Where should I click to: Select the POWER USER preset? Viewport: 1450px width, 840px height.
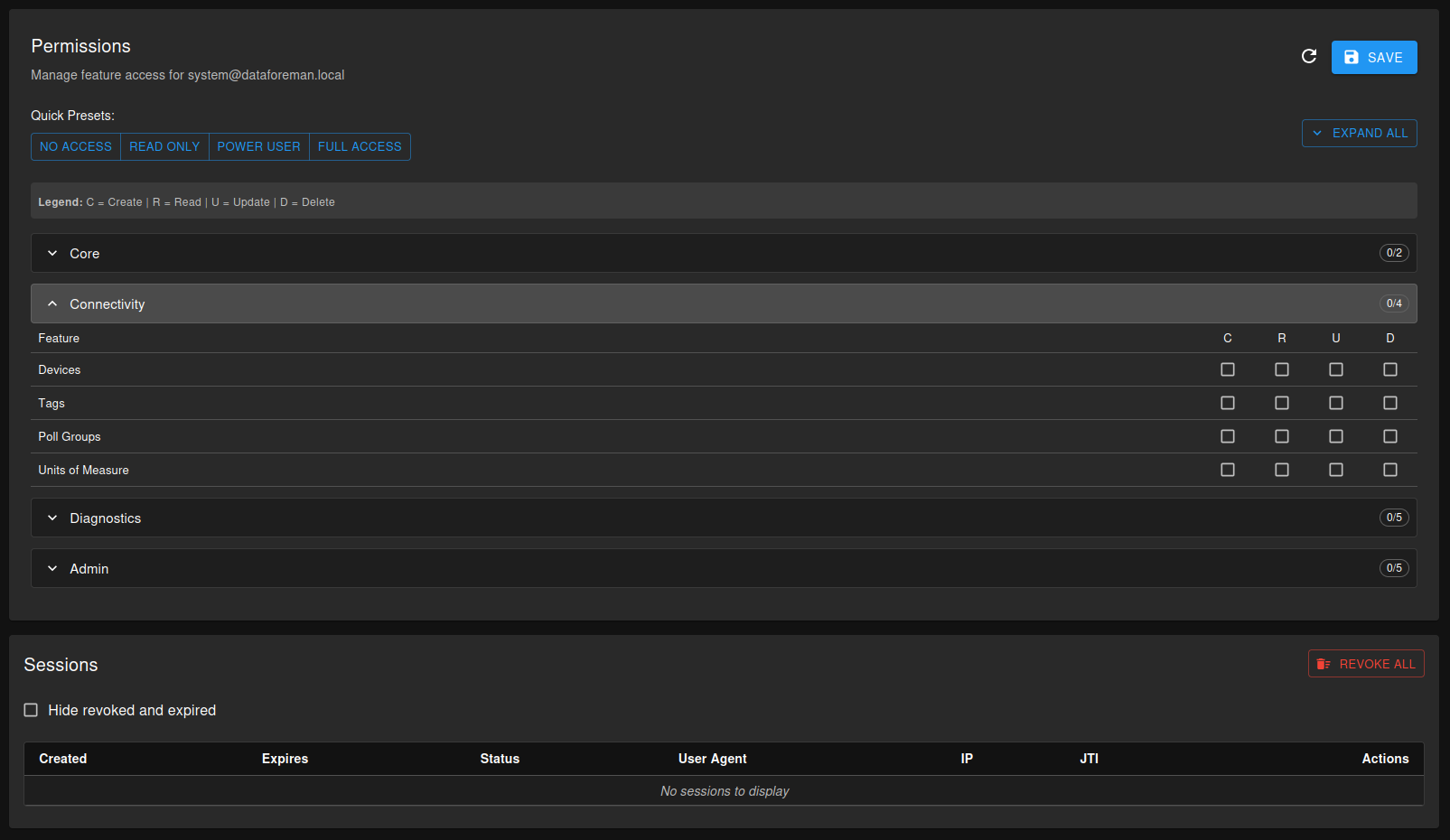[258, 146]
